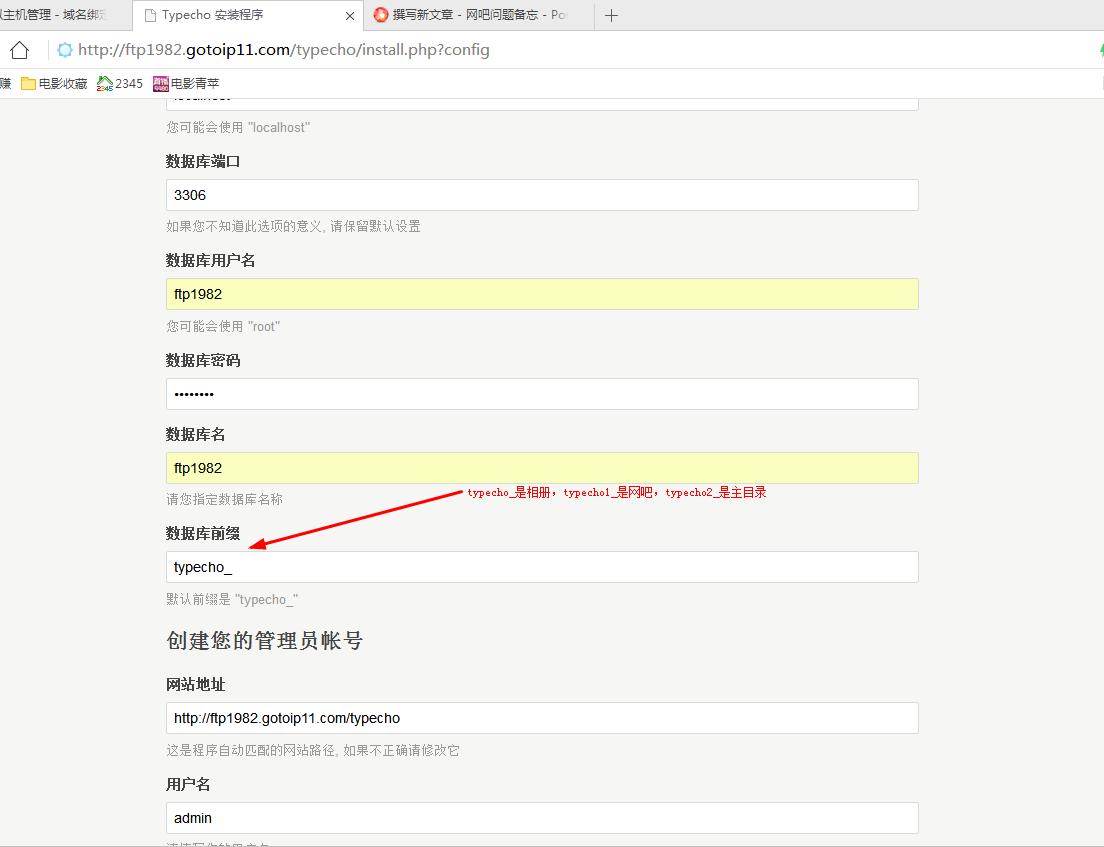
Task: Click the hint about keeping default port
Action: (294, 227)
